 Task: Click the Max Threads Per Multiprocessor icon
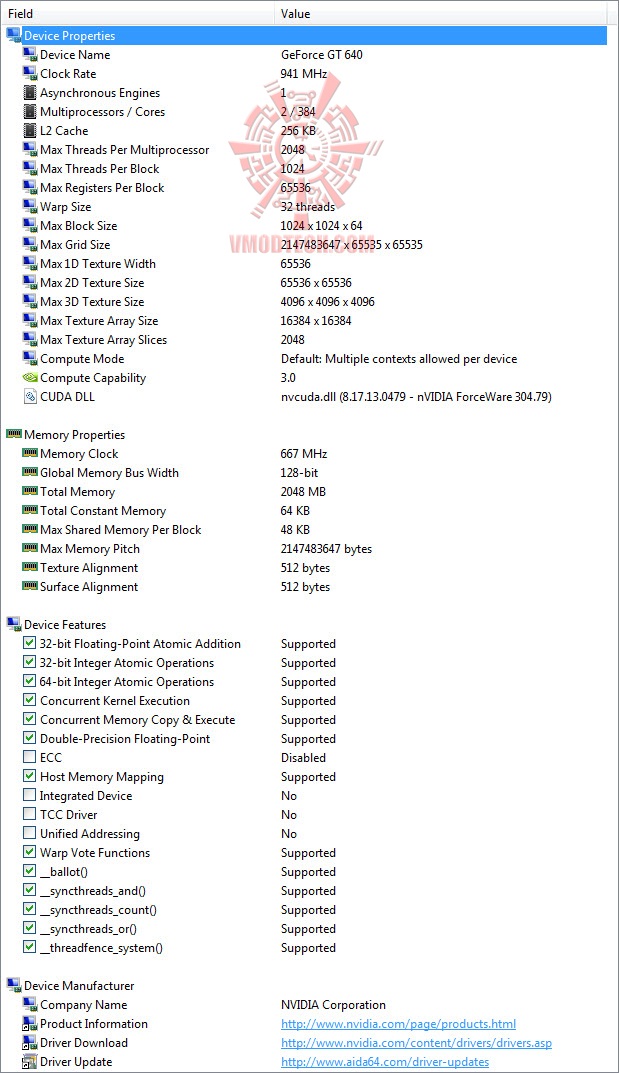click(x=29, y=149)
